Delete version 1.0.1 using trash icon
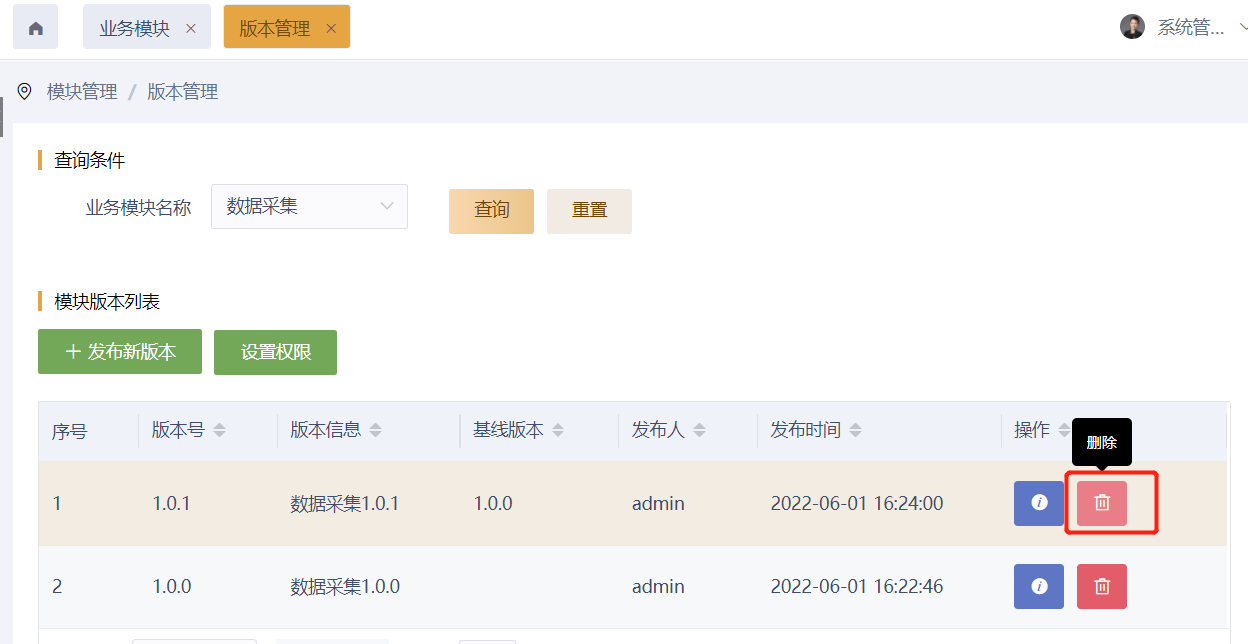This screenshot has height=644, width=1248. click(x=1101, y=503)
